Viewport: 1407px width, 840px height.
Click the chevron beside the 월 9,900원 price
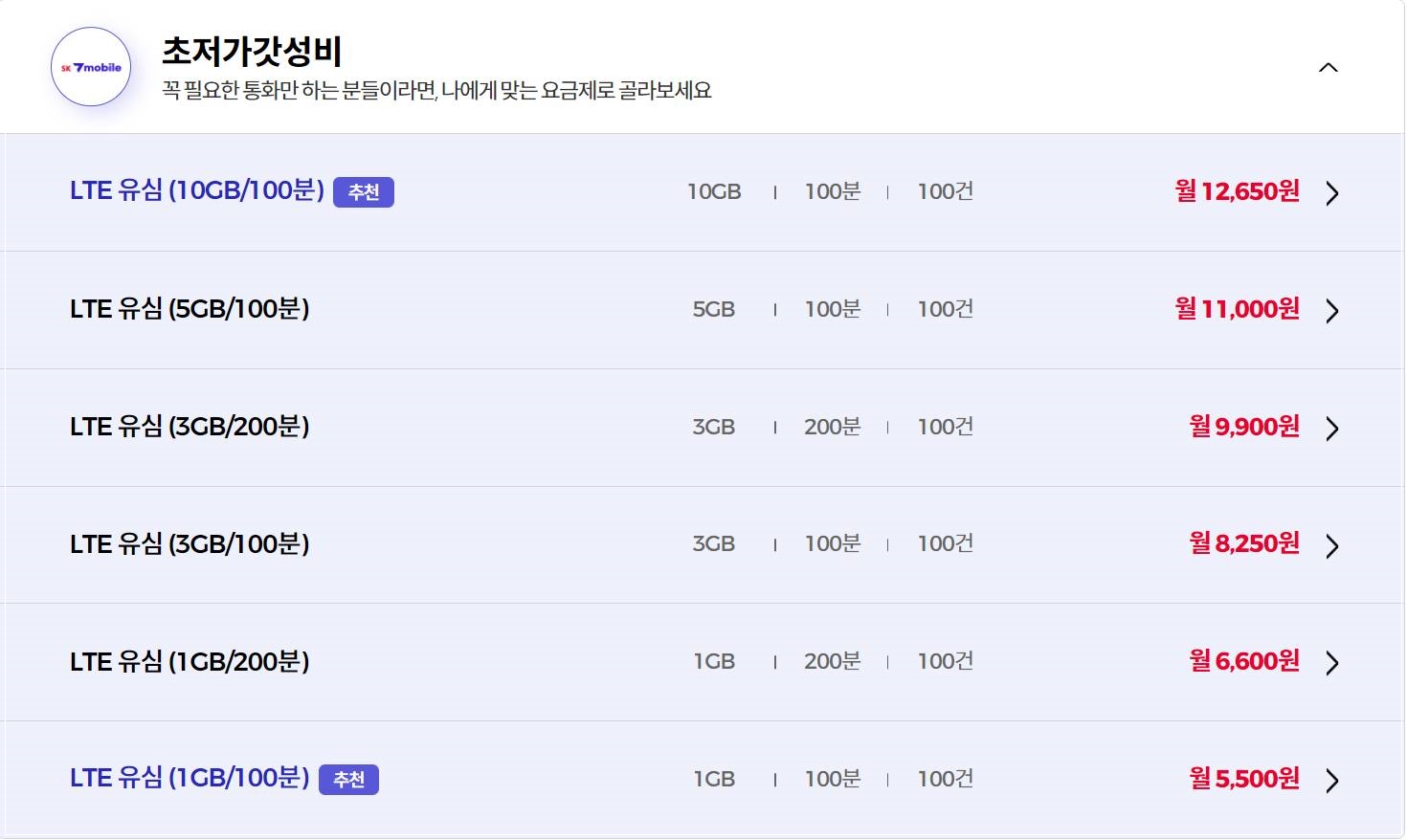point(1332,428)
